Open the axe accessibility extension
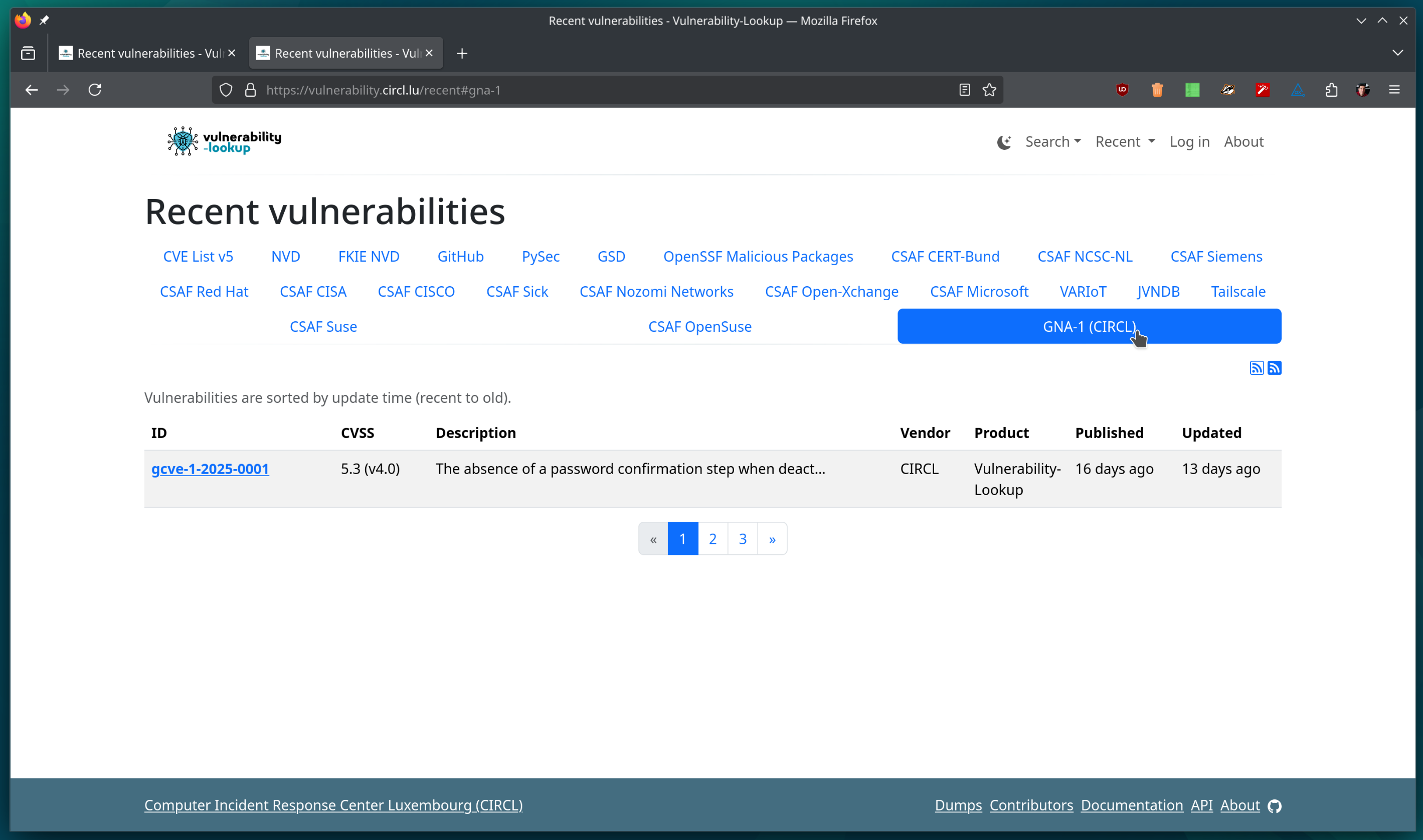 (x=1298, y=89)
